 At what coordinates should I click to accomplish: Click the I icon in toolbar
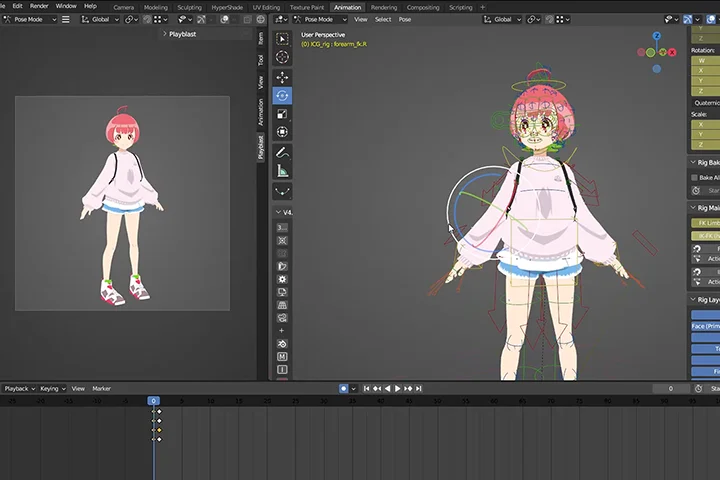point(282,369)
